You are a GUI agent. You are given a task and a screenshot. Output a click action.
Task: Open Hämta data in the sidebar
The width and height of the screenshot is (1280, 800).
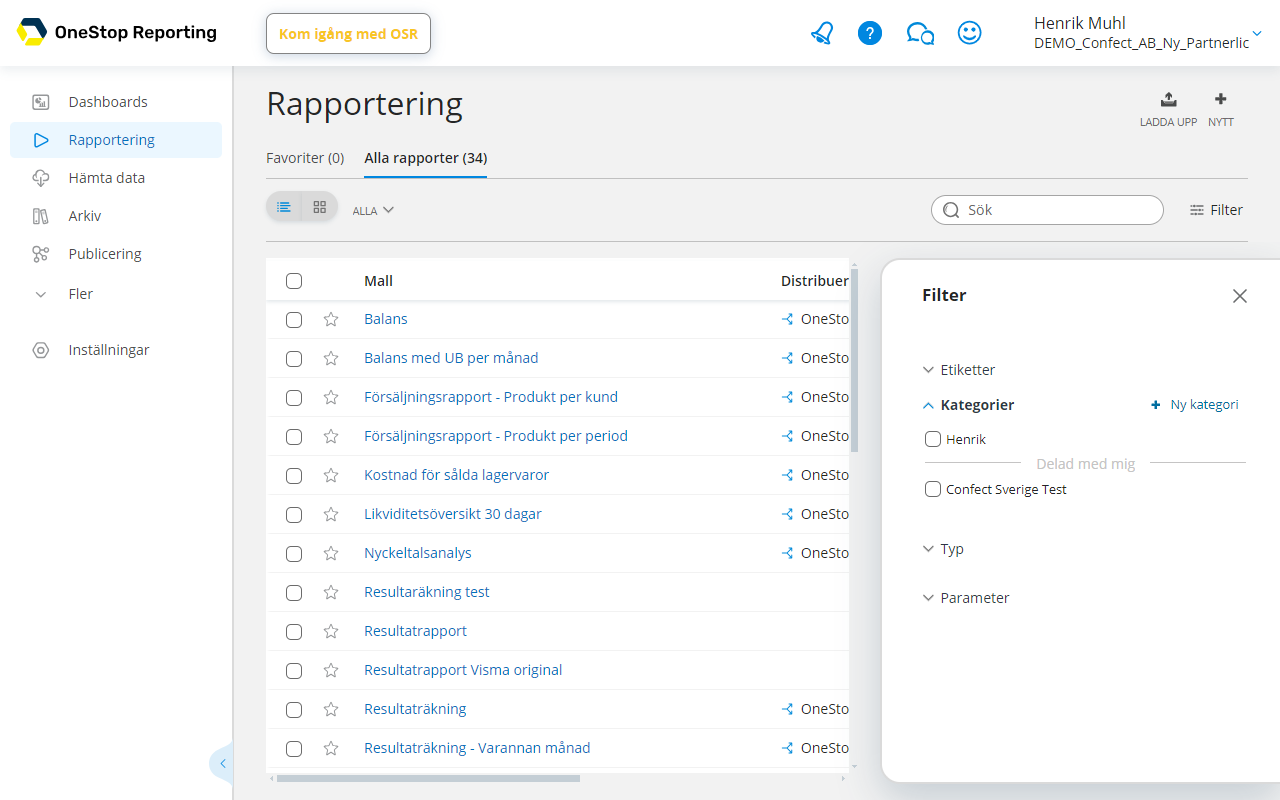[x=106, y=178]
